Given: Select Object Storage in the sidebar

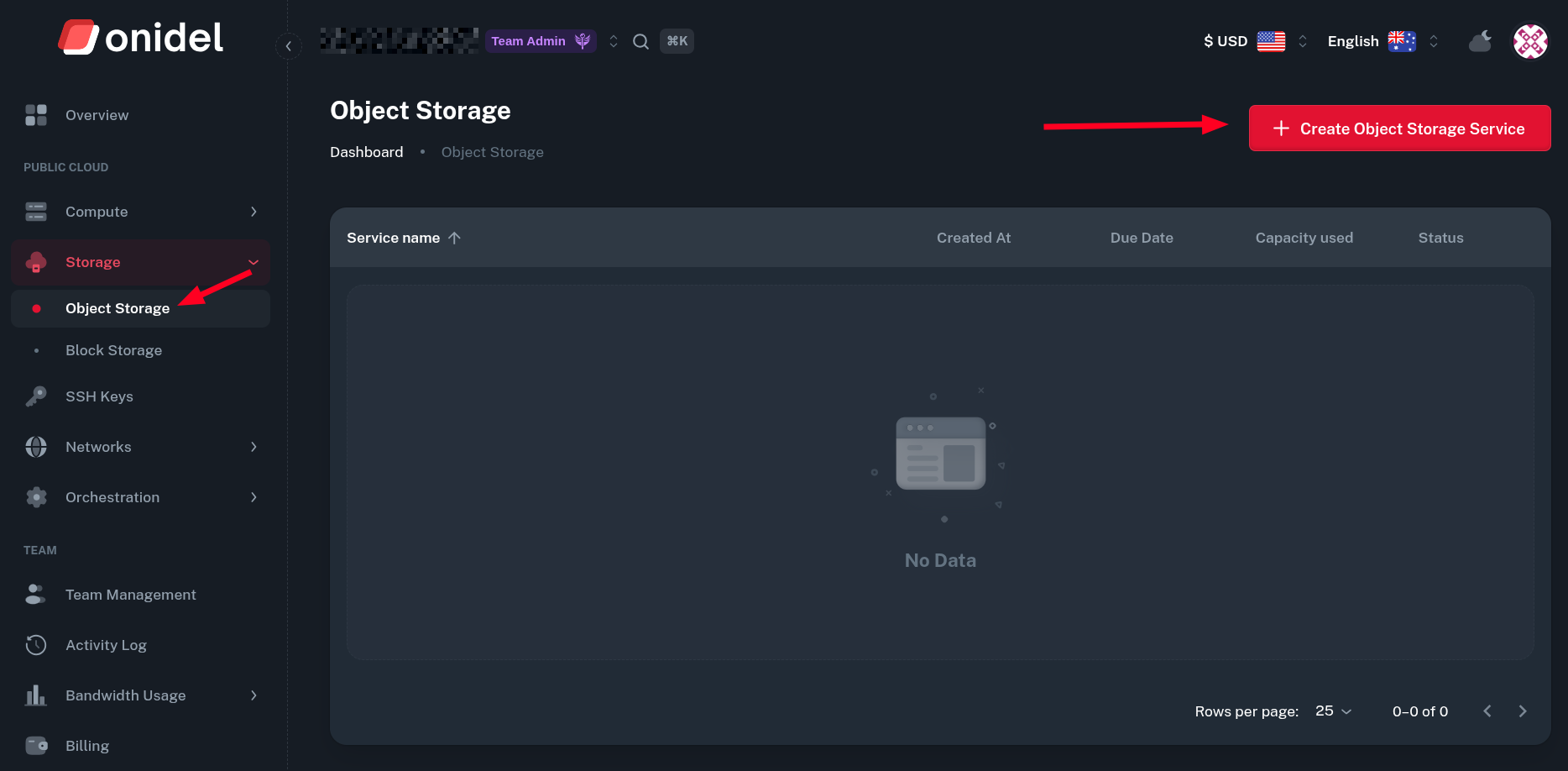Looking at the screenshot, I should 118,308.
